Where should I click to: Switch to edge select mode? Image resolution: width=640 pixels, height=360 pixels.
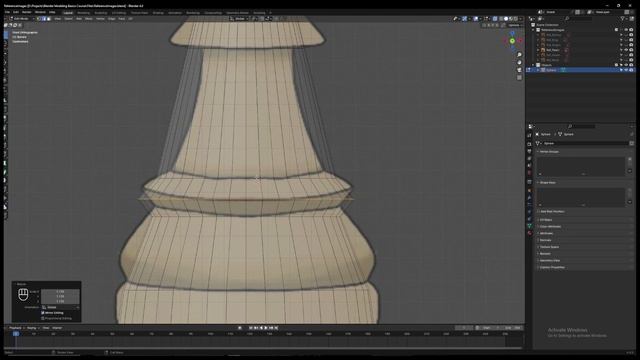[x=44, y=19]
